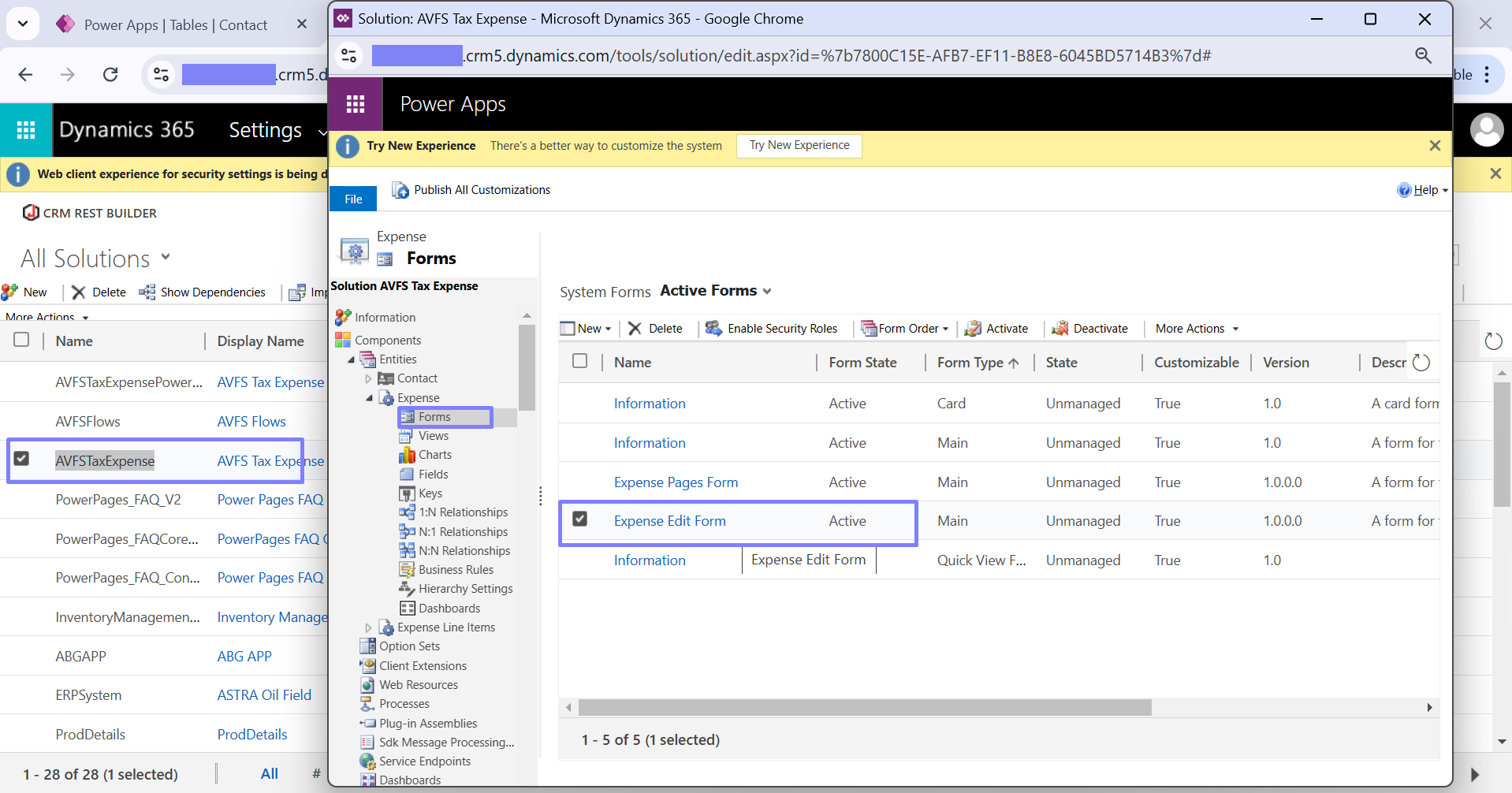Viewport: 1512px width, 793px height.
Task: Refresh the forms grid with circular icon
Action: [1421, 363]
